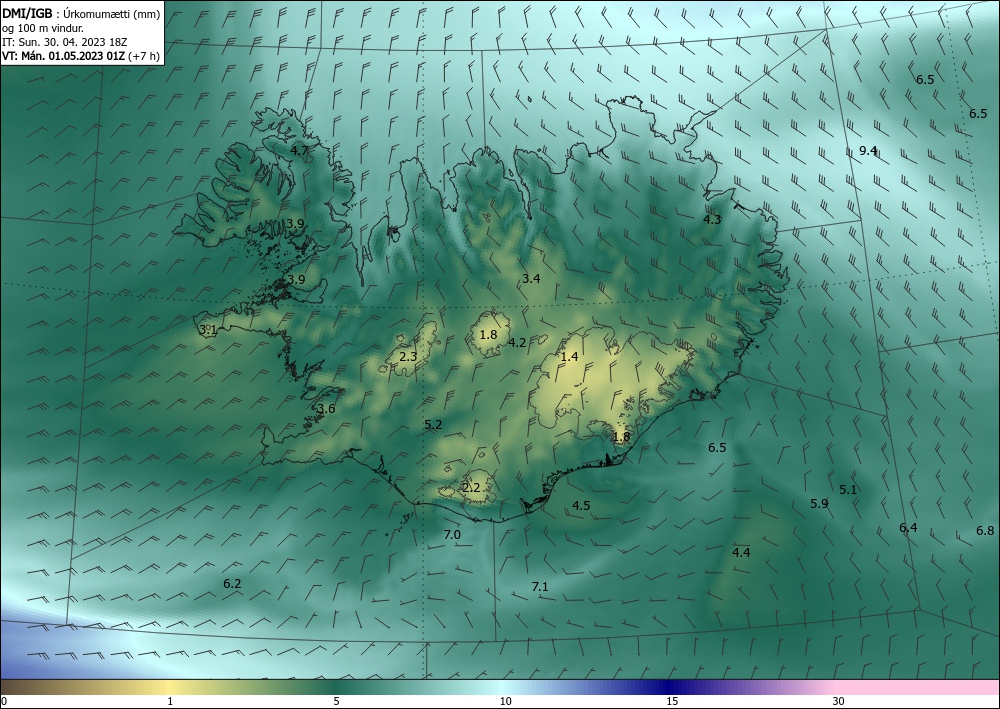Select the '5' label on the color scale
1000x709 pixels.
pyautogui.click(x=336, y=701)
